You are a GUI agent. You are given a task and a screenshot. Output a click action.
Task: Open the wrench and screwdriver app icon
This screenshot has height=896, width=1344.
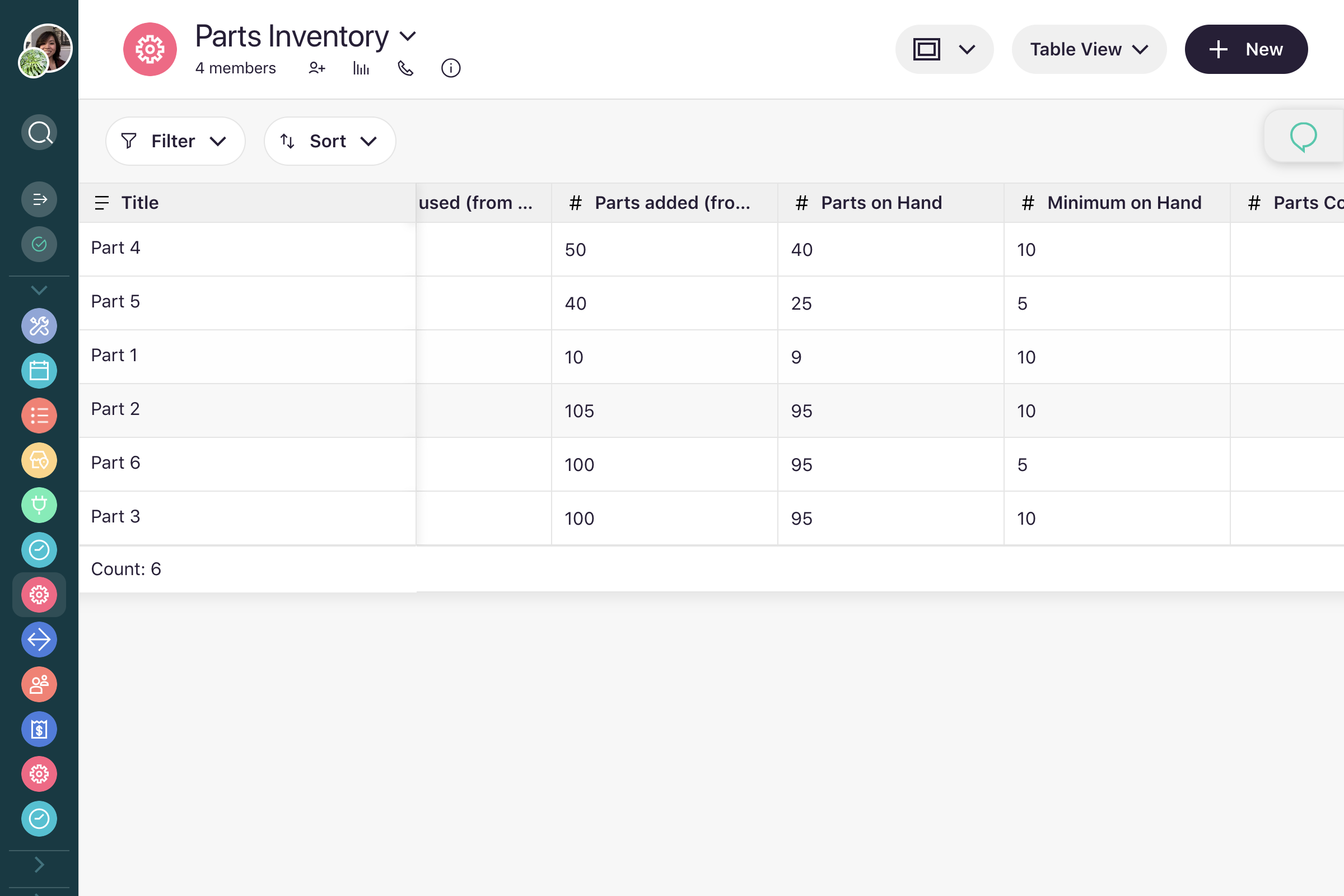tap(39, 326)
